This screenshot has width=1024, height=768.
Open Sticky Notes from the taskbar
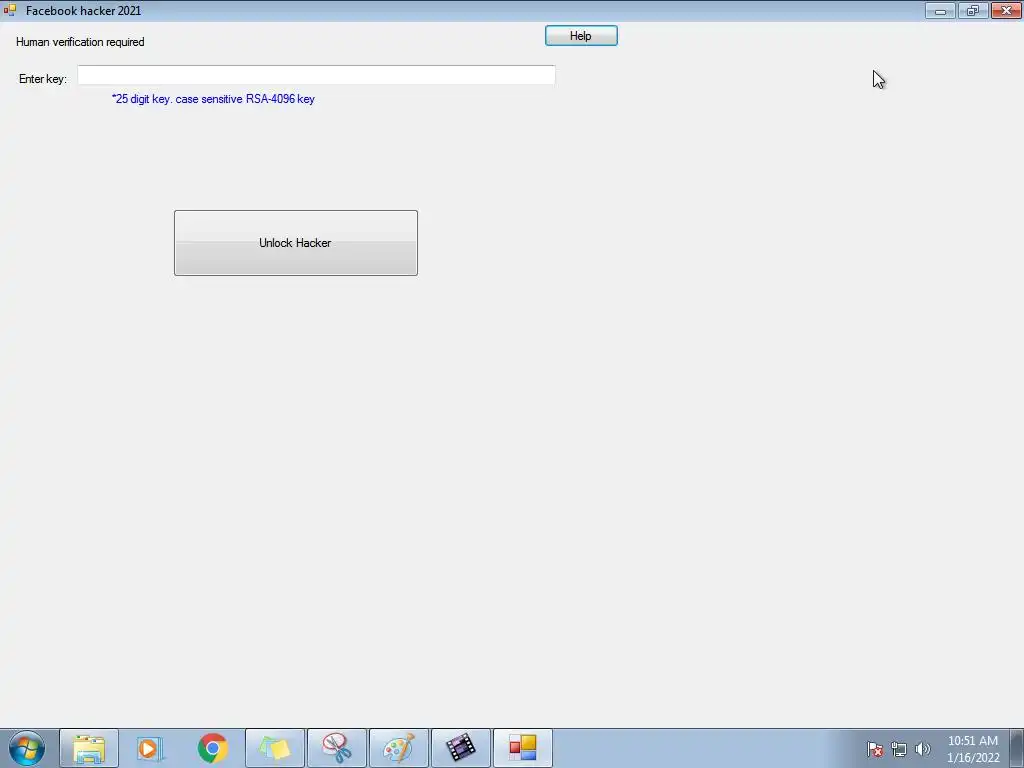click(274, 748)
